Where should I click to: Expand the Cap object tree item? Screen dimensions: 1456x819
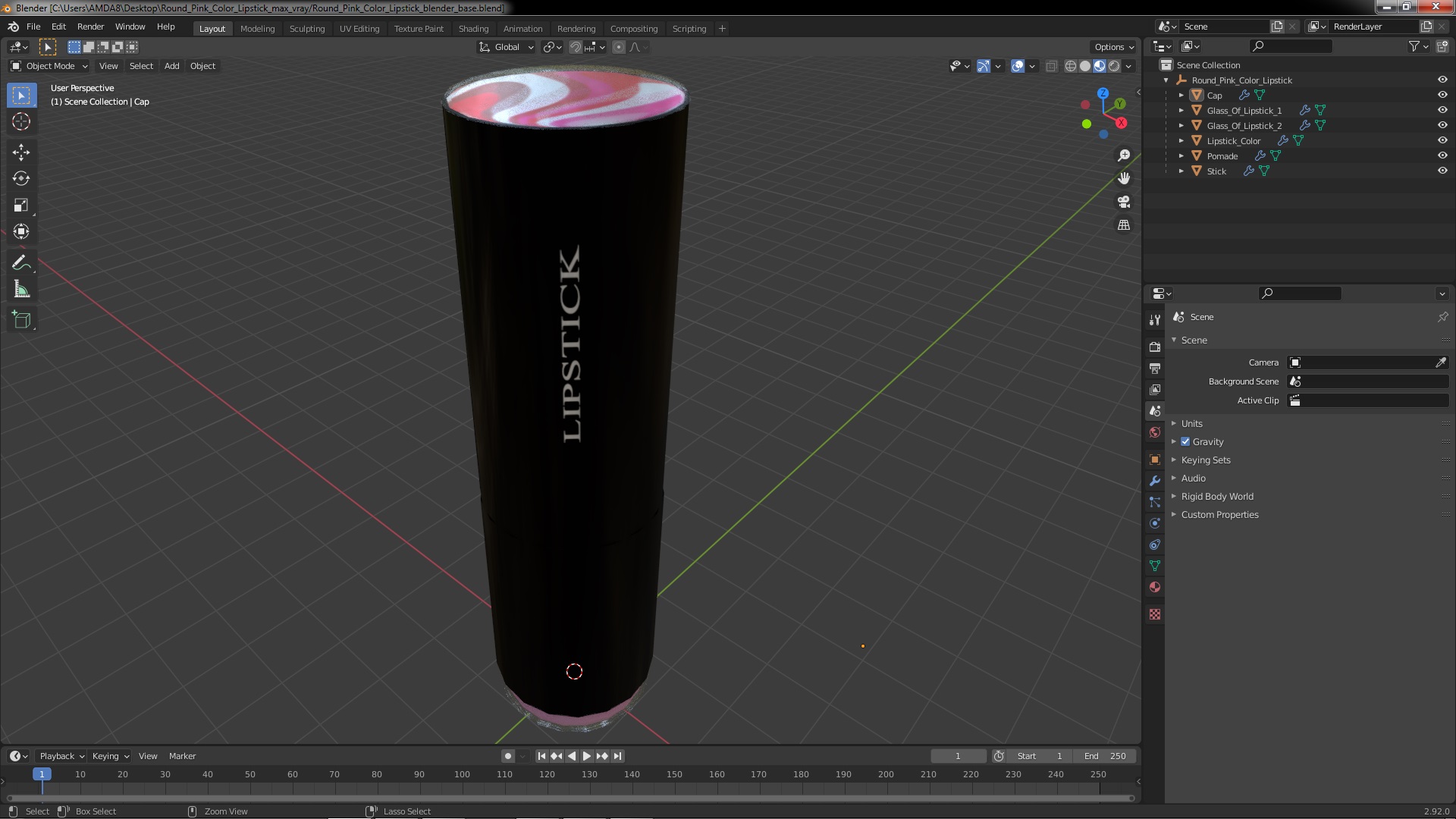coord(1181,96)
